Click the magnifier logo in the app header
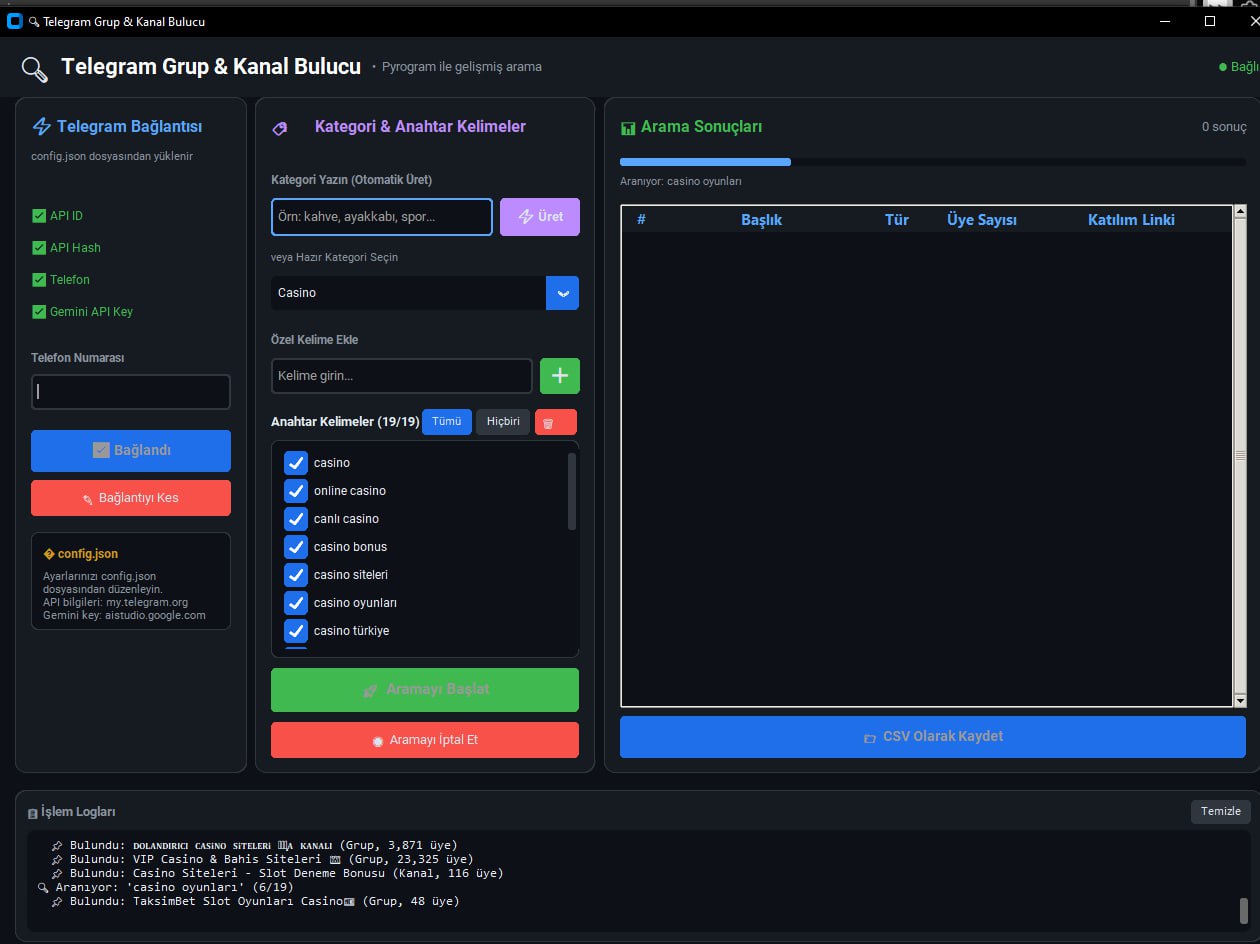The image size is (1260, 944). tap(35, 68)
